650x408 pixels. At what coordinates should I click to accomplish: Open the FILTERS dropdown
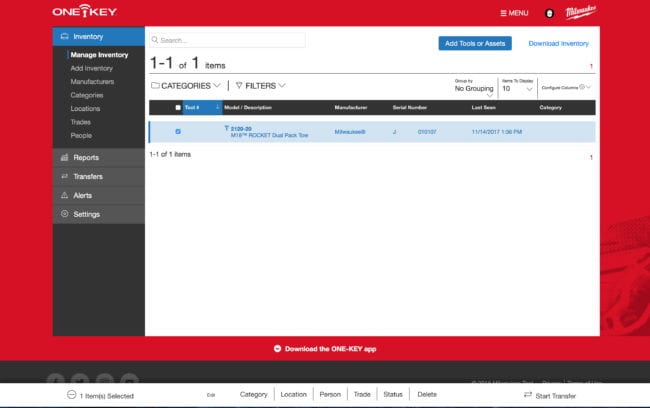[260, 86]
